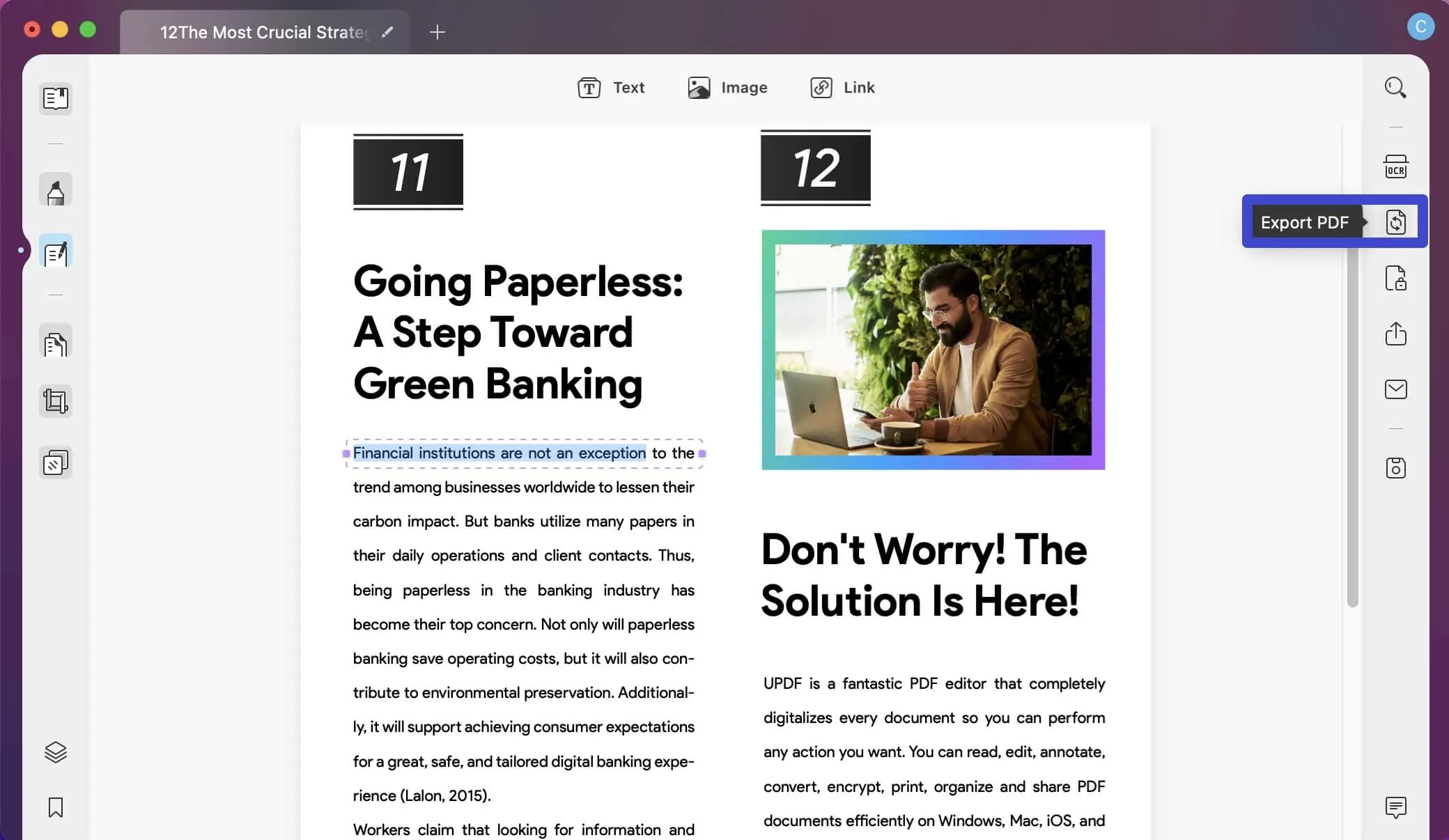
Task: Select the highlighted text in section 11
Action: tap(498, 452)
